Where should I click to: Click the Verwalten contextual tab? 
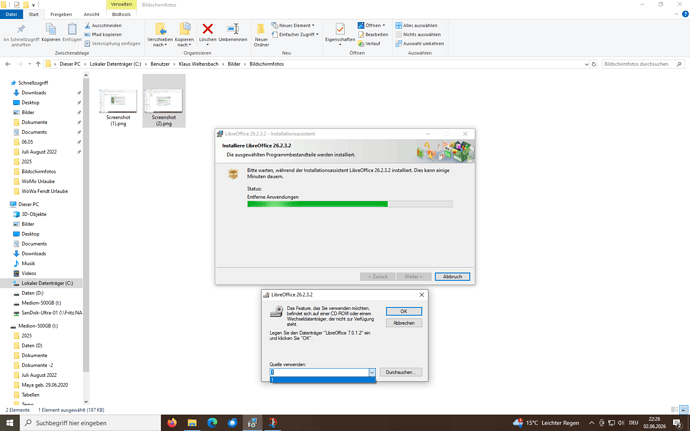121,4
